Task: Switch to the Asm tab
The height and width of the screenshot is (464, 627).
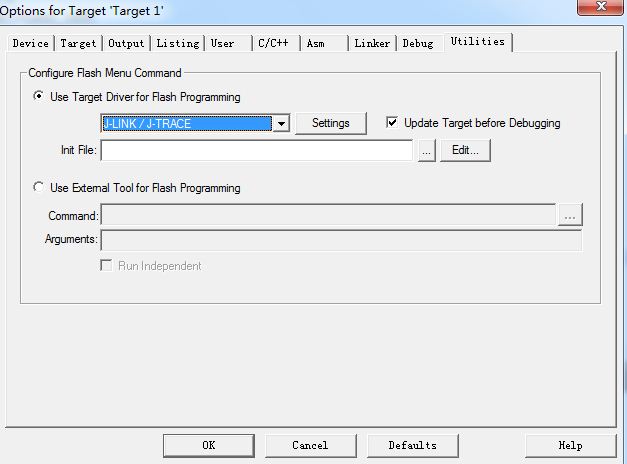Action: (x=324, y=43)
